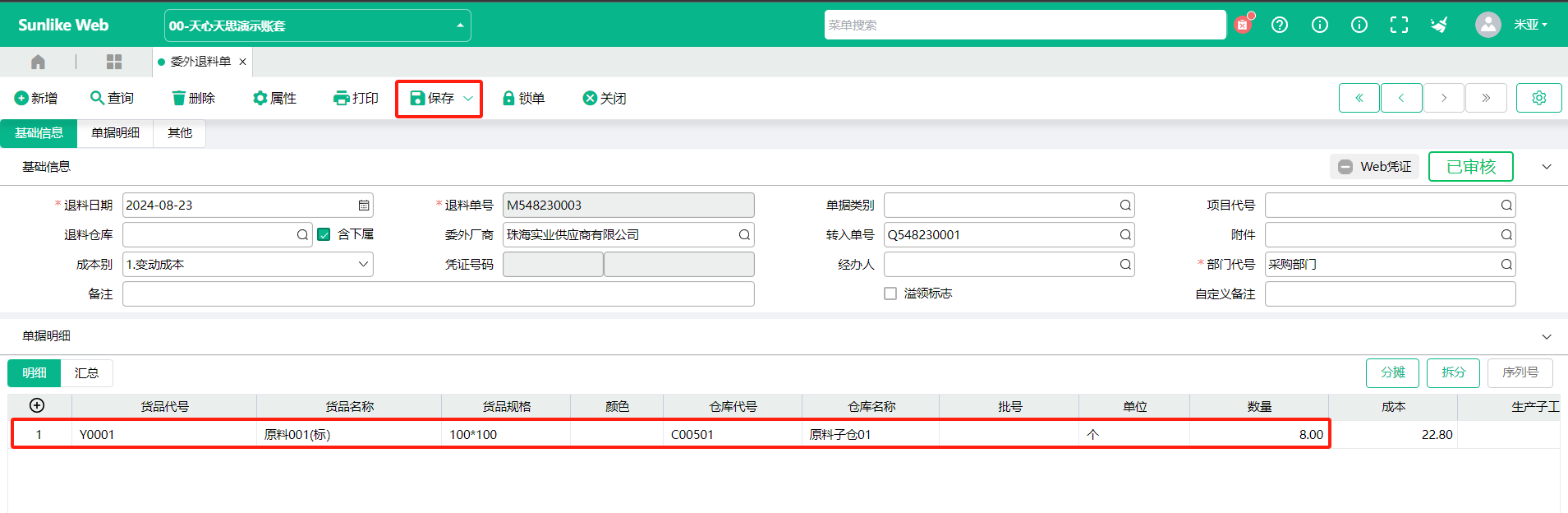The width and height of the screenshot is (1568, 513).
Task: Click the 关闭 close button in toolbar
Action: [605, 98]
